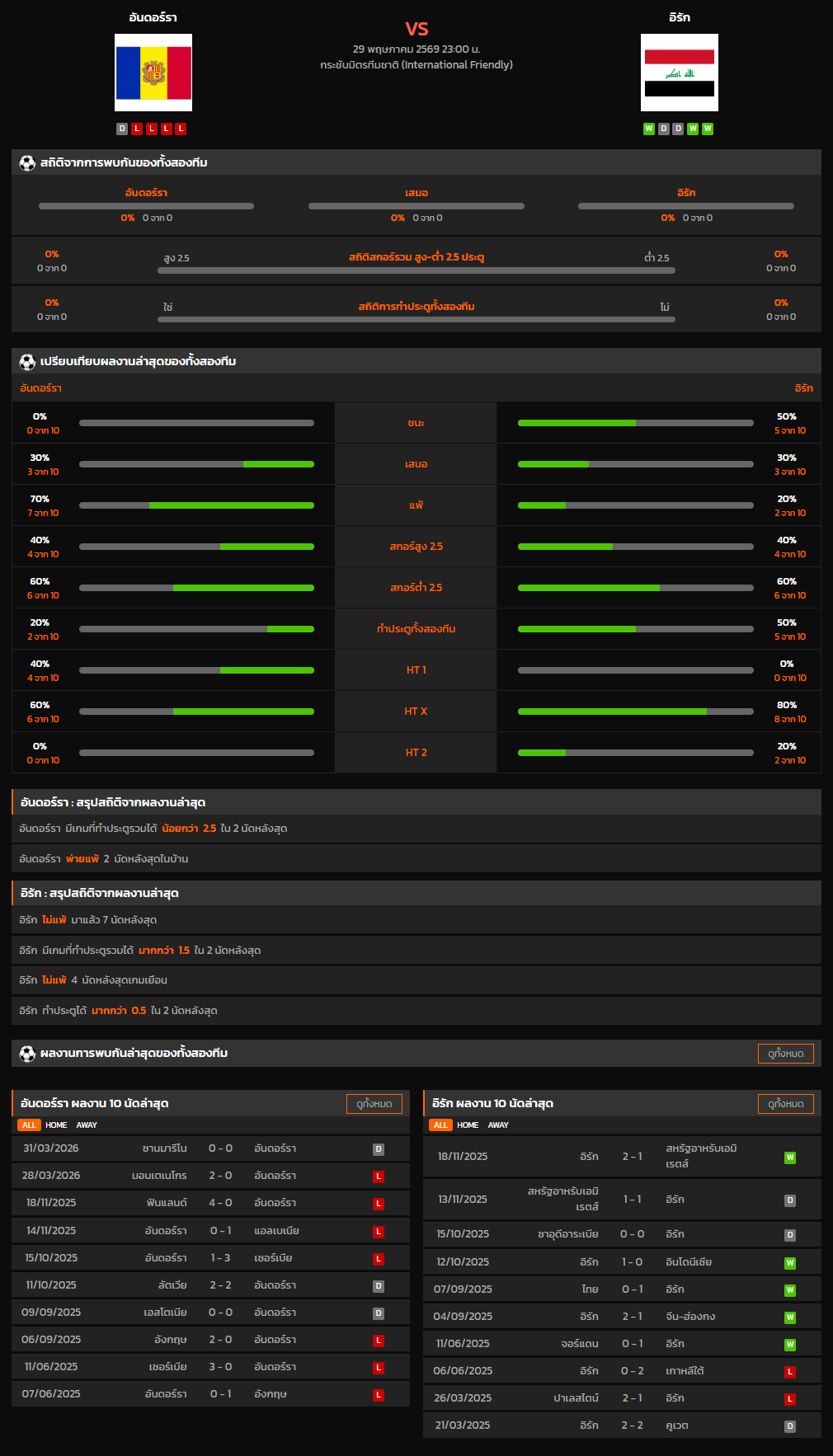Image resolution: width=833 pixels, height=1456 pixels.
Task: Click L badge on Finland 4-0 Andorra row
Action: pyautogui.click(x=379, y=1204)
